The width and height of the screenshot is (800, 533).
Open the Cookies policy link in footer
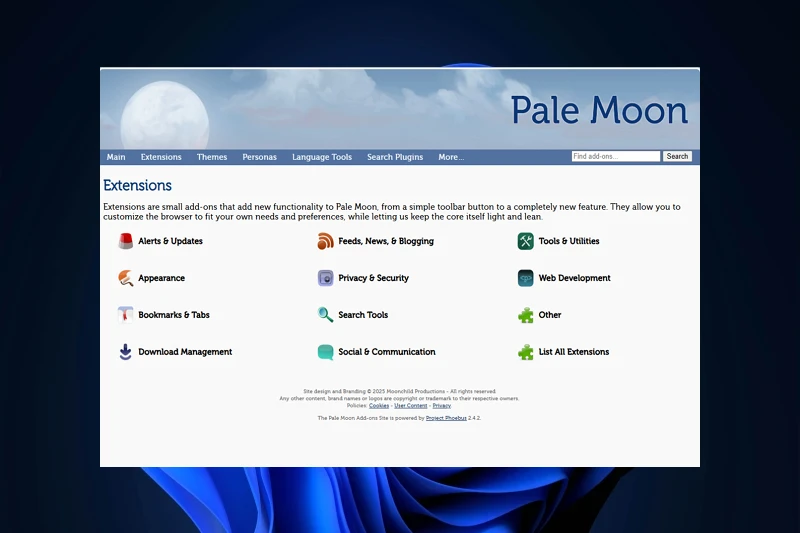pos(379,405)
